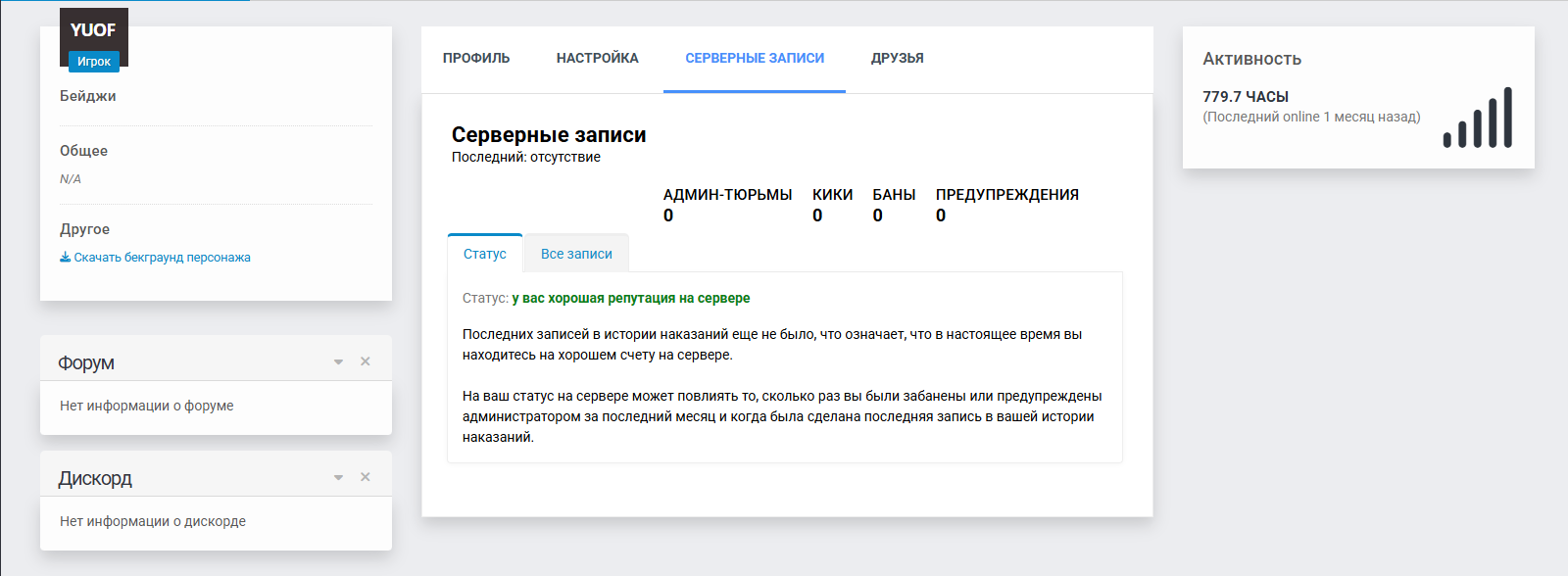
Task: Select the Статус sub-tab
Action: tap(485, 254)
